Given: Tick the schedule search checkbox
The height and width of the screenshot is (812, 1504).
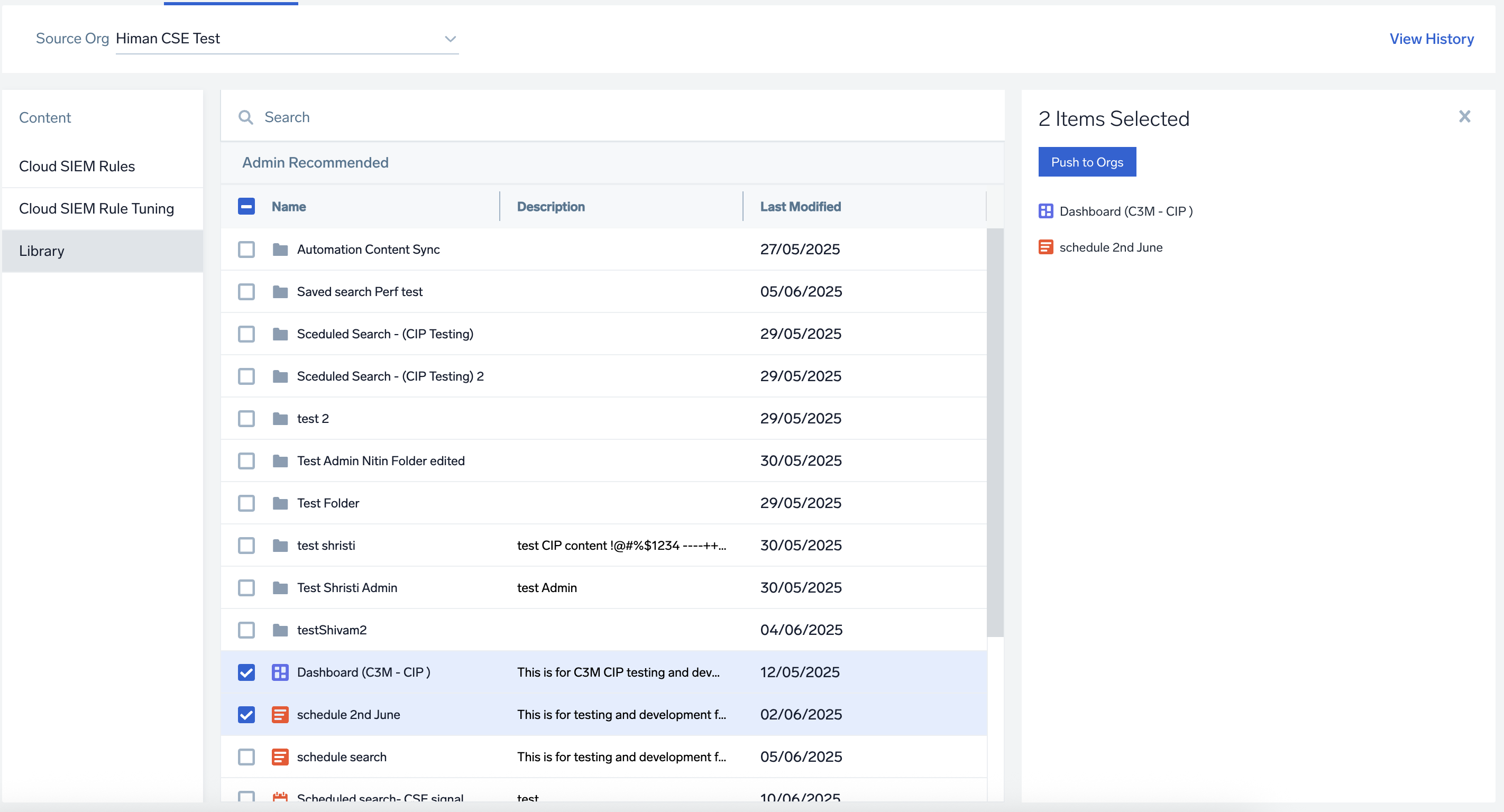Looking at the screenshot, I should coord(246,757).
